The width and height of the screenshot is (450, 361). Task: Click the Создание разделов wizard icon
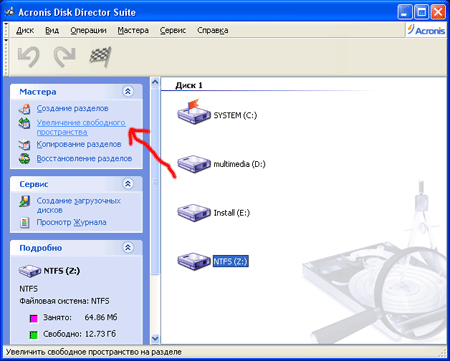[24, 109]
